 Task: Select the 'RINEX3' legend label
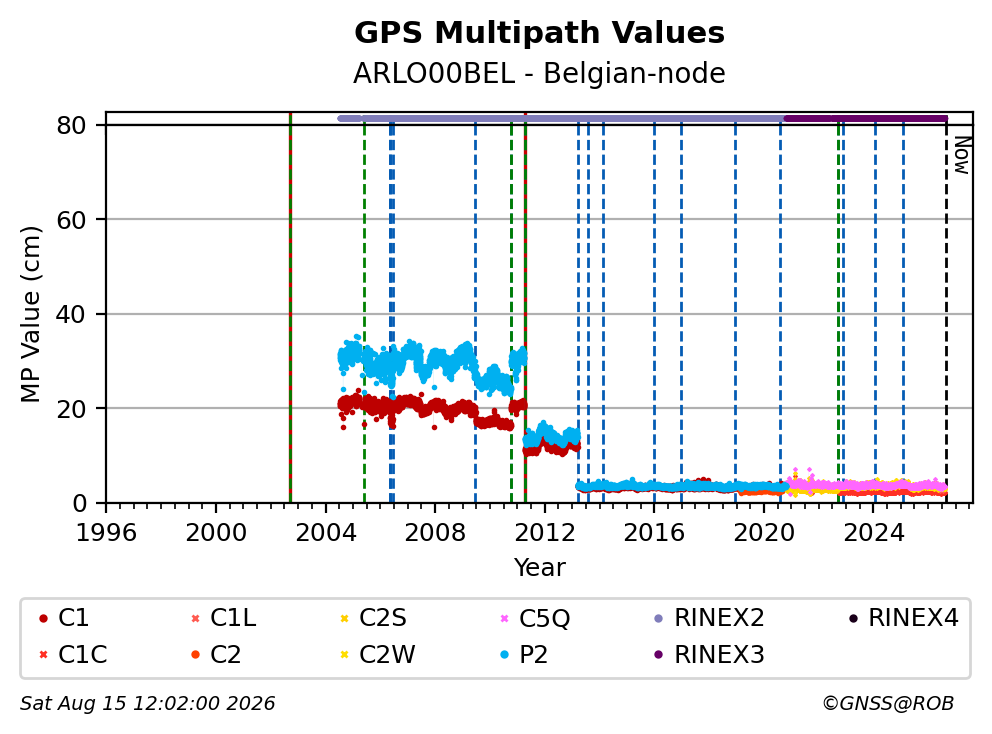pyautogui.click(x=719, y=655)
